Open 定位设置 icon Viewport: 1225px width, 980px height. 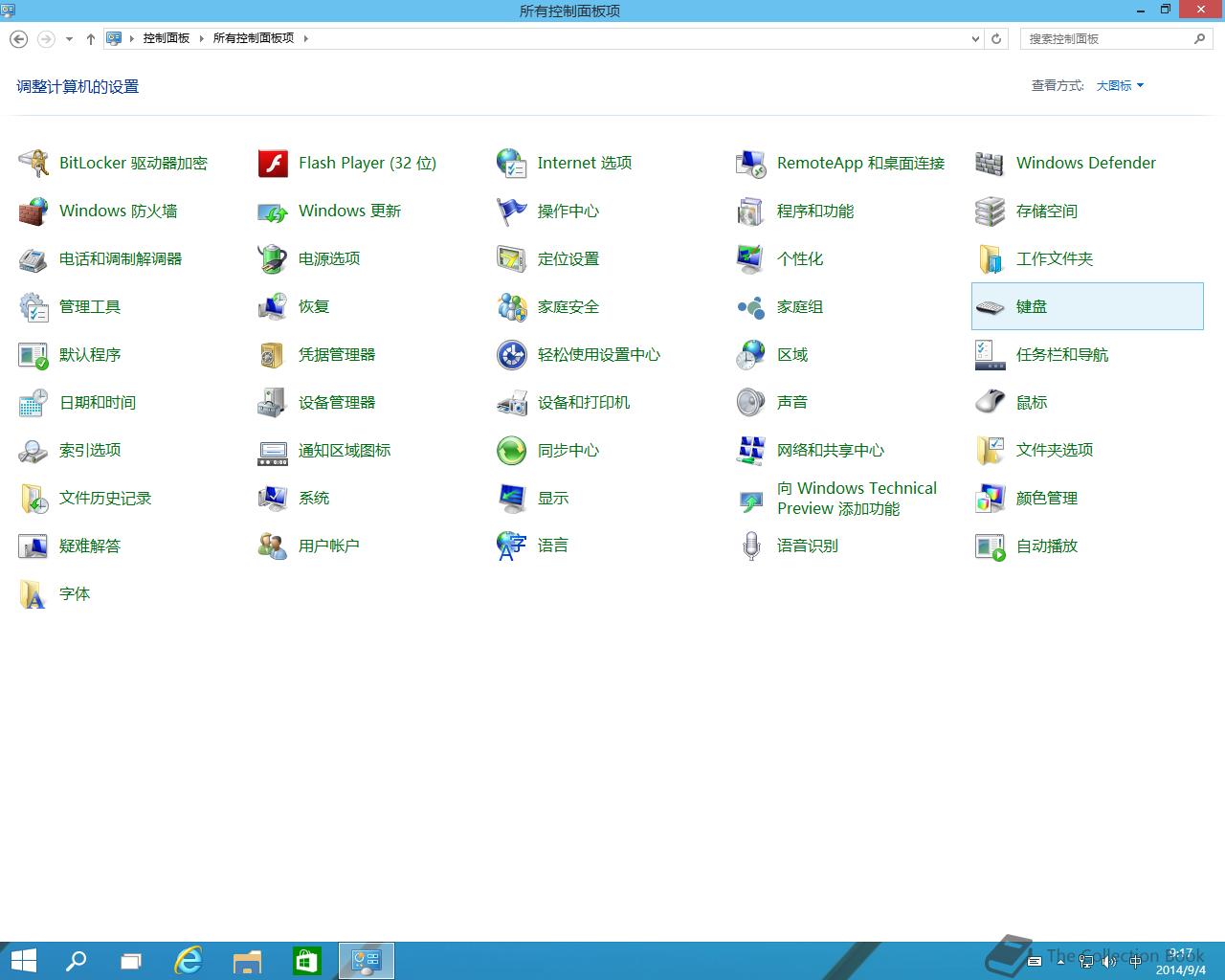pos(512,258)
